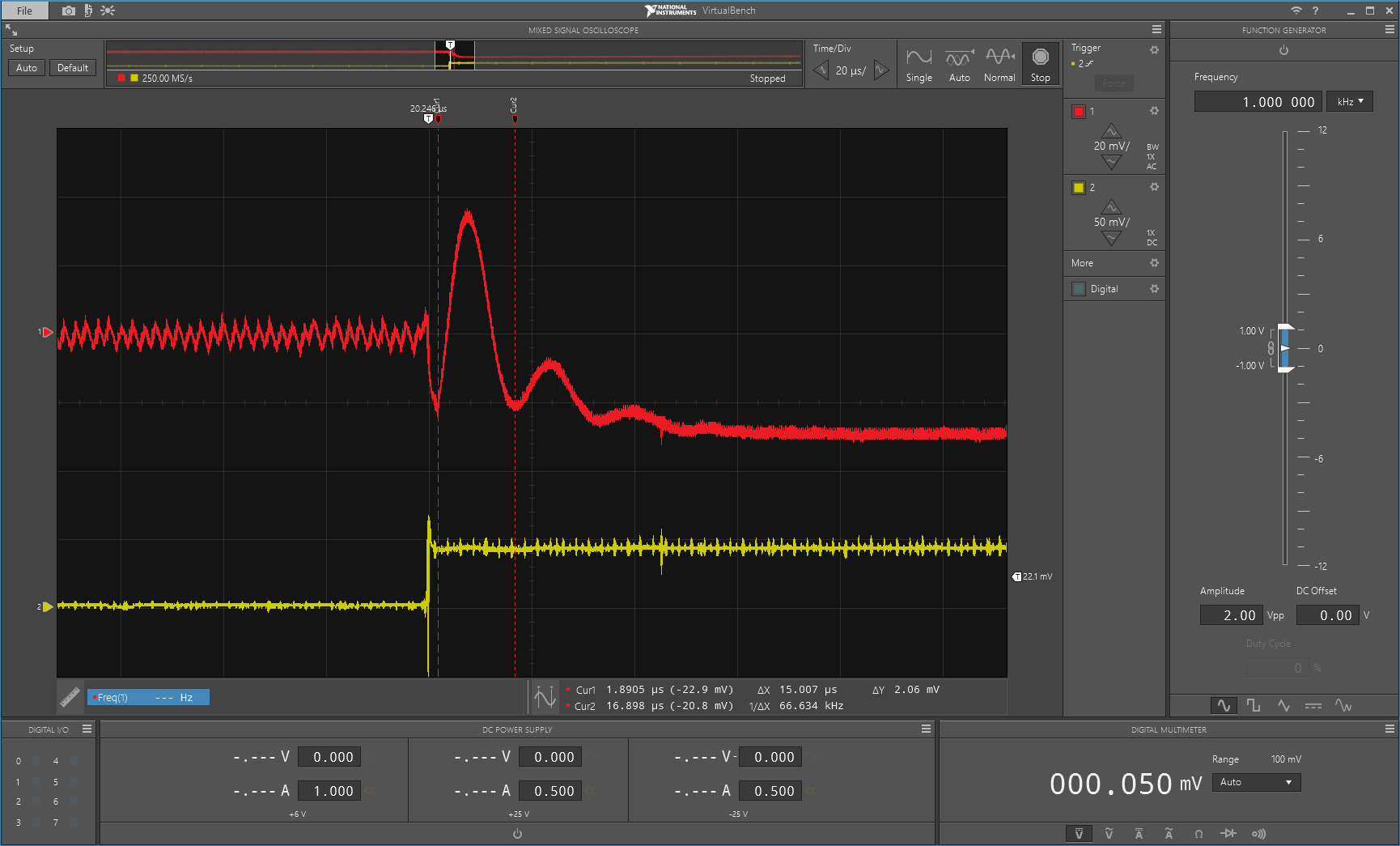The width and height of the screenshot is (1400, 846).
Task: Click the expand oscilloscope panel arrows icon
Action: click(x=11, y=30)
